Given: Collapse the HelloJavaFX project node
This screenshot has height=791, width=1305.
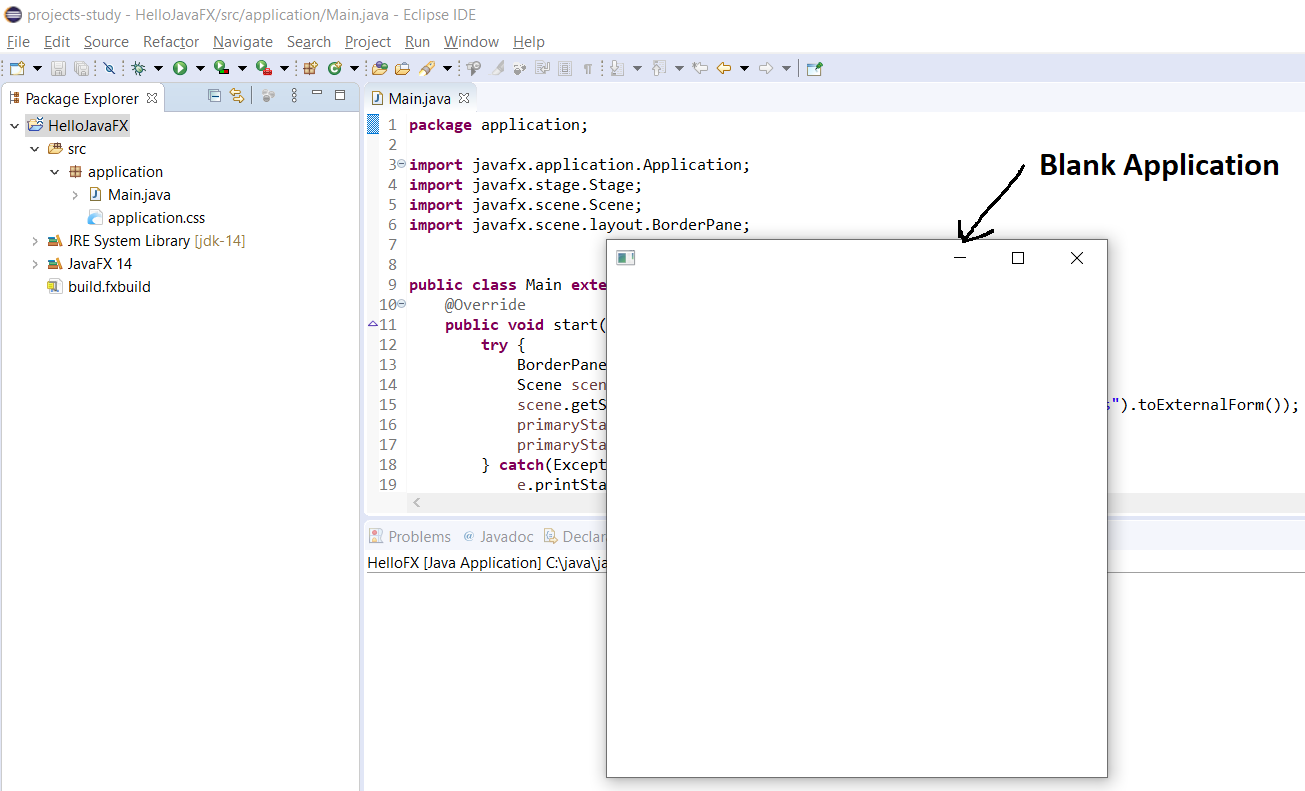Looking at the screenshot, I should 14,126.
